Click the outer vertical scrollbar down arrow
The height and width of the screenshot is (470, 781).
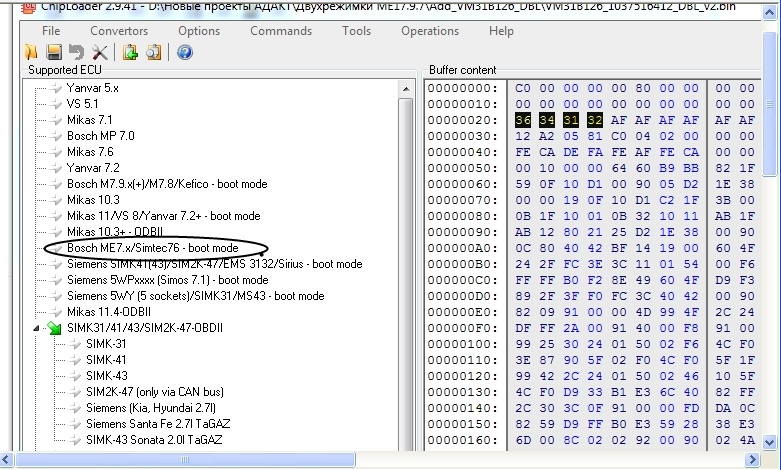click(x=769, y=442)
